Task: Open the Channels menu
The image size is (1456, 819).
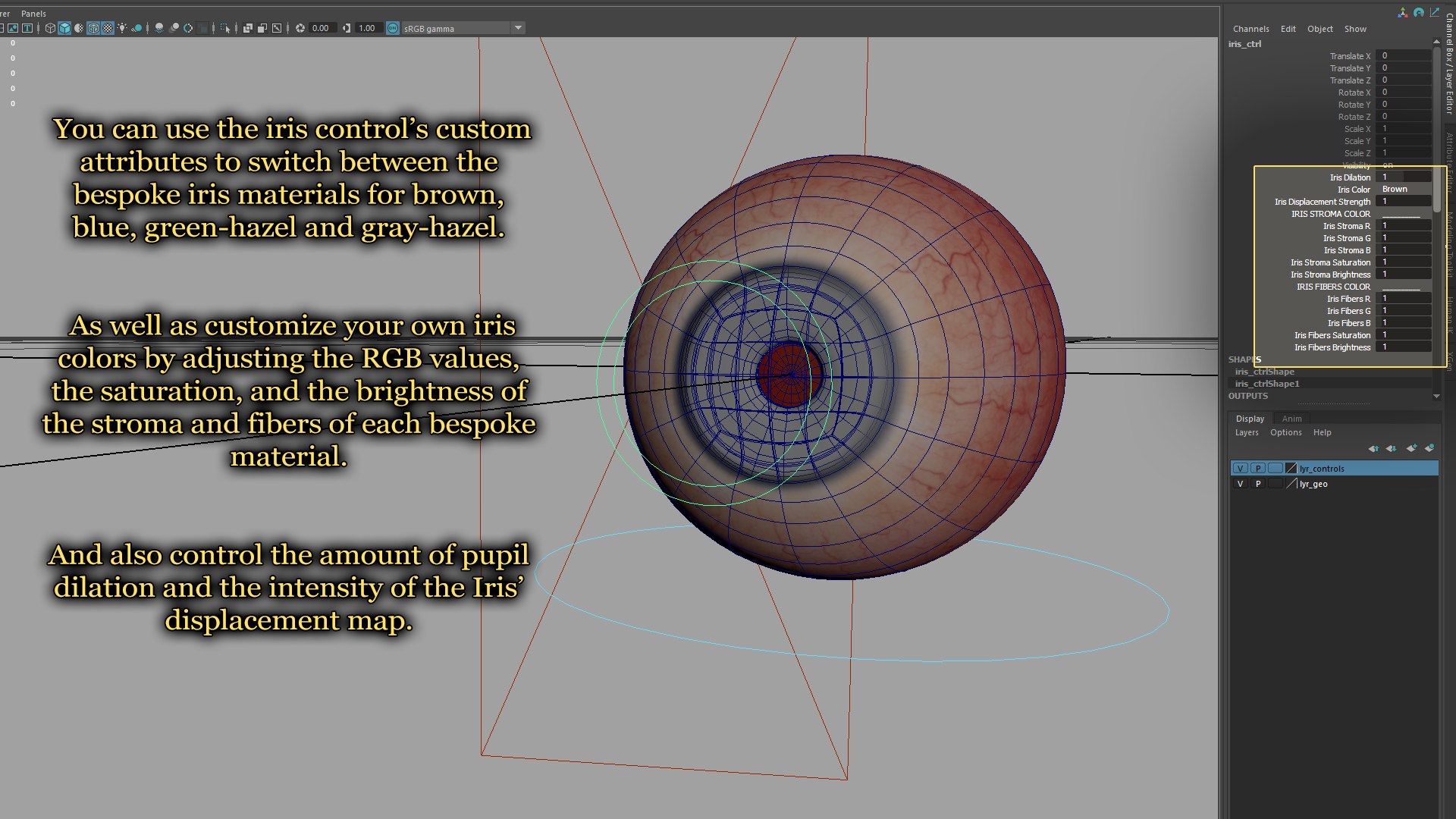Action: pos(1250,29)
